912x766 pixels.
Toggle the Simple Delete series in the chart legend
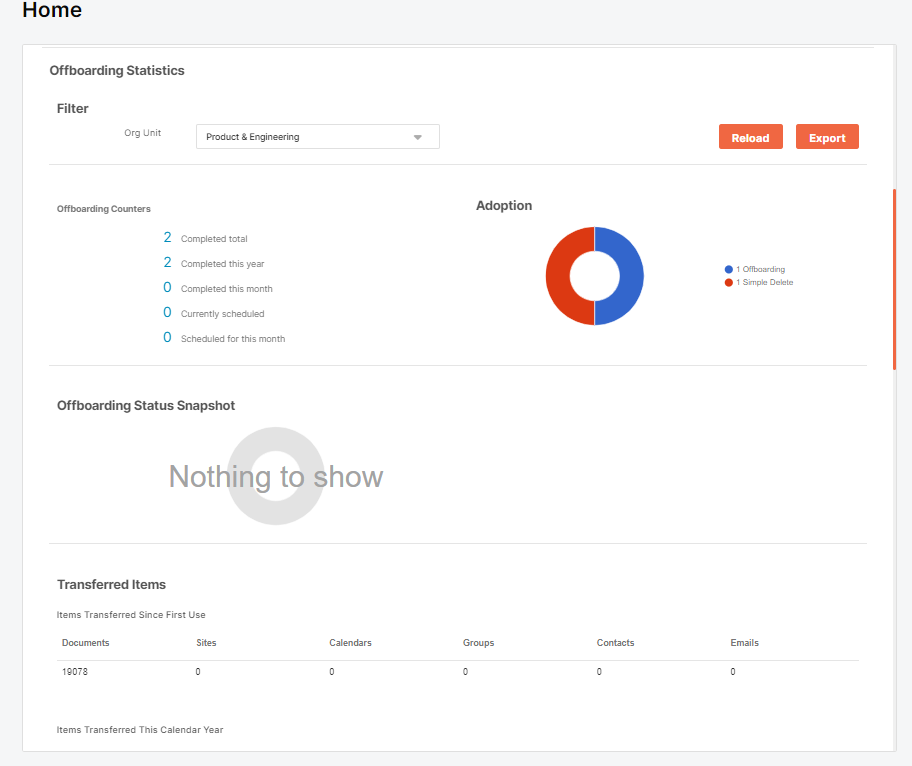[x=764, y=282]
